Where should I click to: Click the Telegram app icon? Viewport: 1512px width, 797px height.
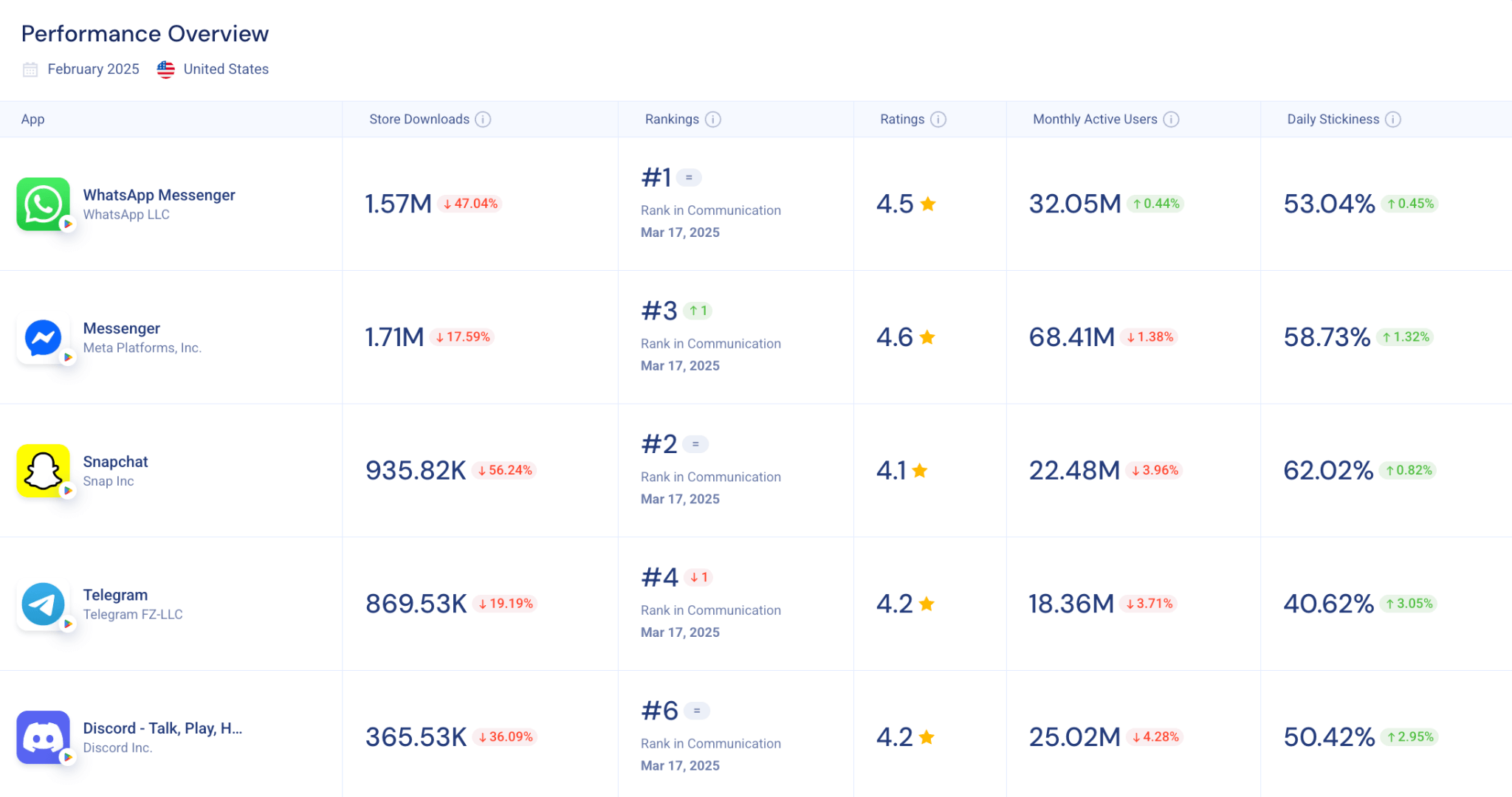(44, 604)
